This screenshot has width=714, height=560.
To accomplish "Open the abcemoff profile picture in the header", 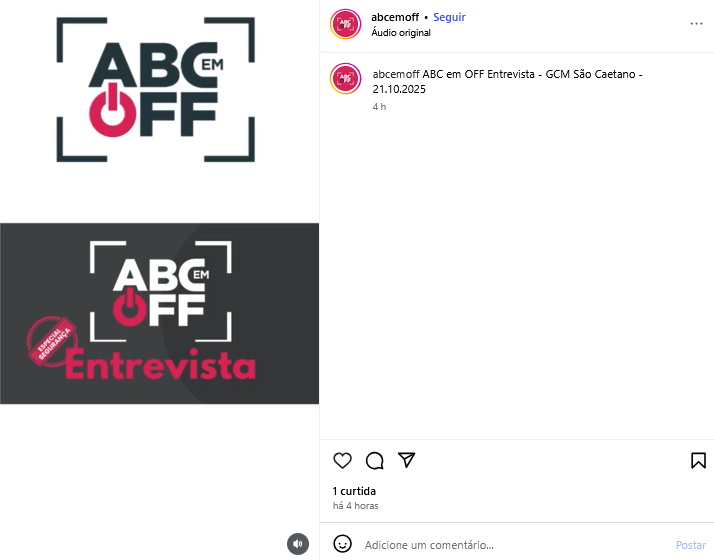I will [346, 24].
